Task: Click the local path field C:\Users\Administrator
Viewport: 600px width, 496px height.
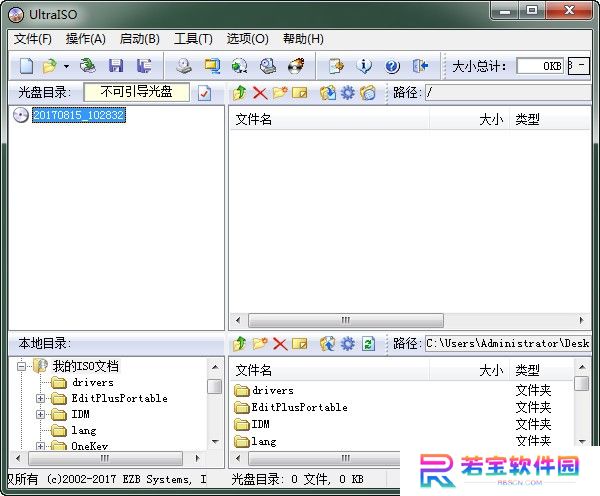Action: (508, 343)
